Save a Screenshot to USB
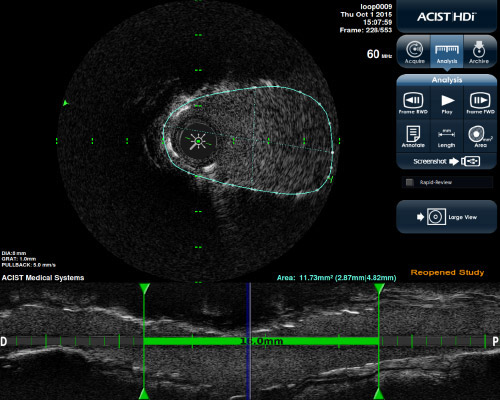This screenshot has width=500, height=400. pyautogui.click(x=447, y=161)
